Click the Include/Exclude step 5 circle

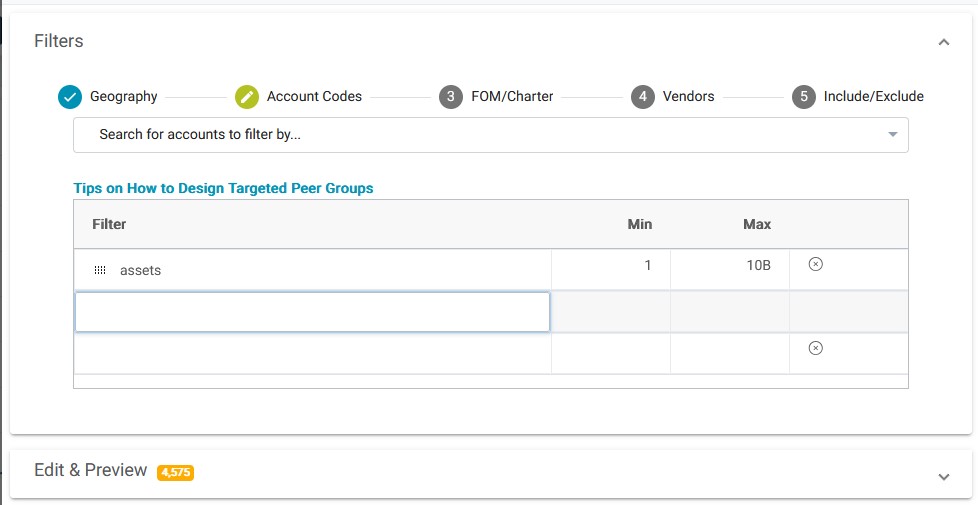click(x=804, y=97)
